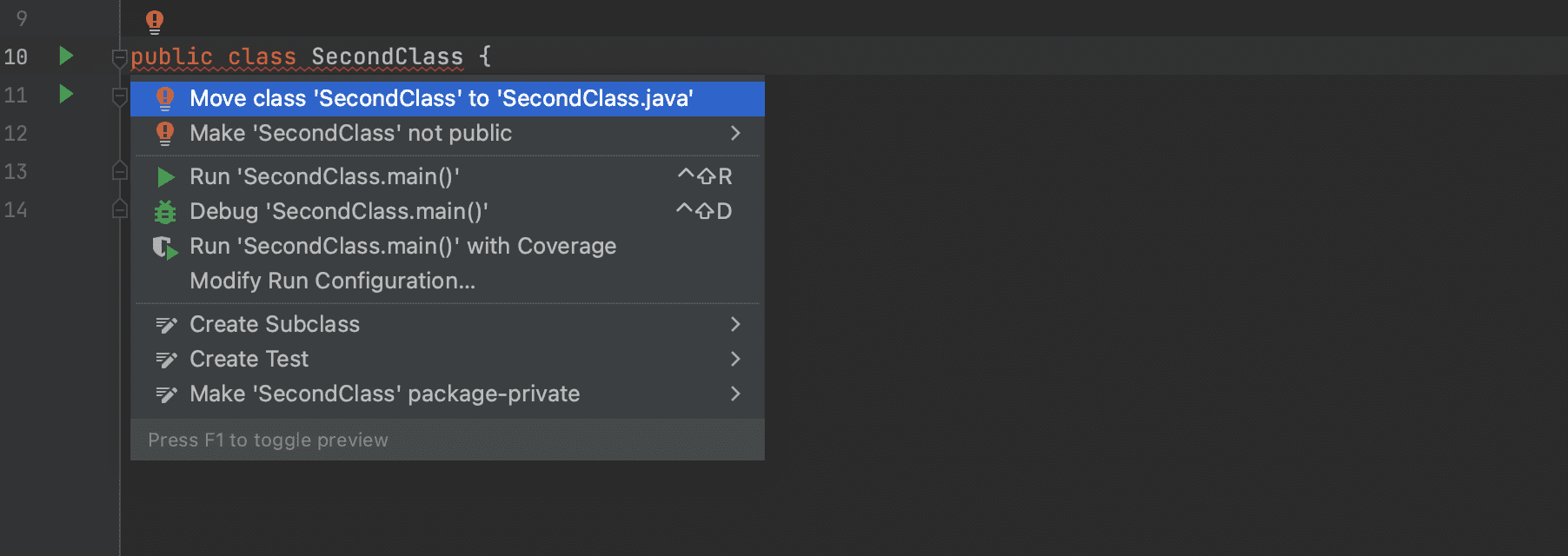The width and height of the screenshot is (1568, 556).
Task: Select Debug 'SecondClass.main()' from the popup
Action: [x=339, y=211]
